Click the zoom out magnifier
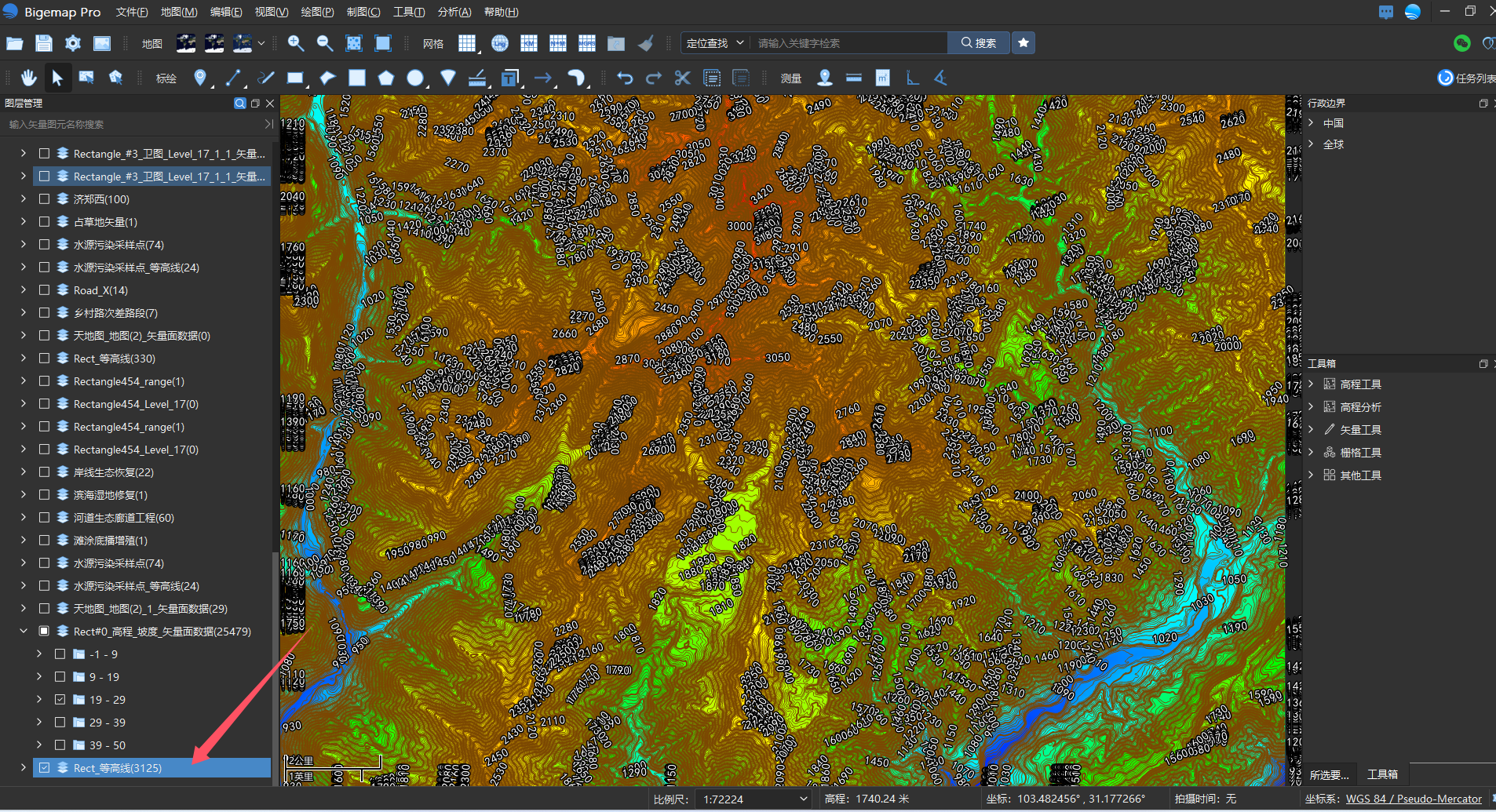 [325, 43]
